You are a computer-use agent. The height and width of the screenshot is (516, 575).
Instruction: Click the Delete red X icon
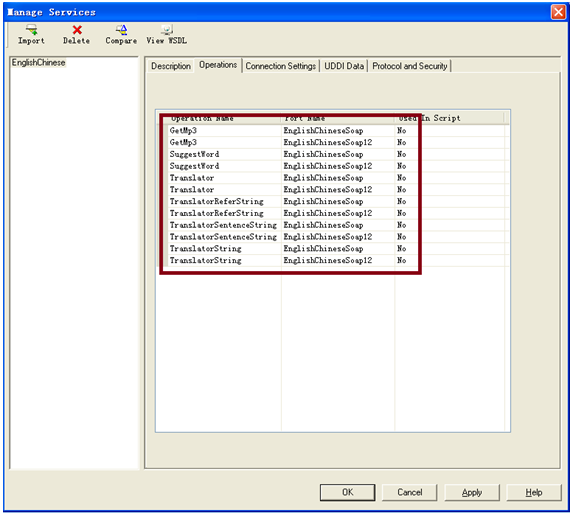click(x=77, y=30)
